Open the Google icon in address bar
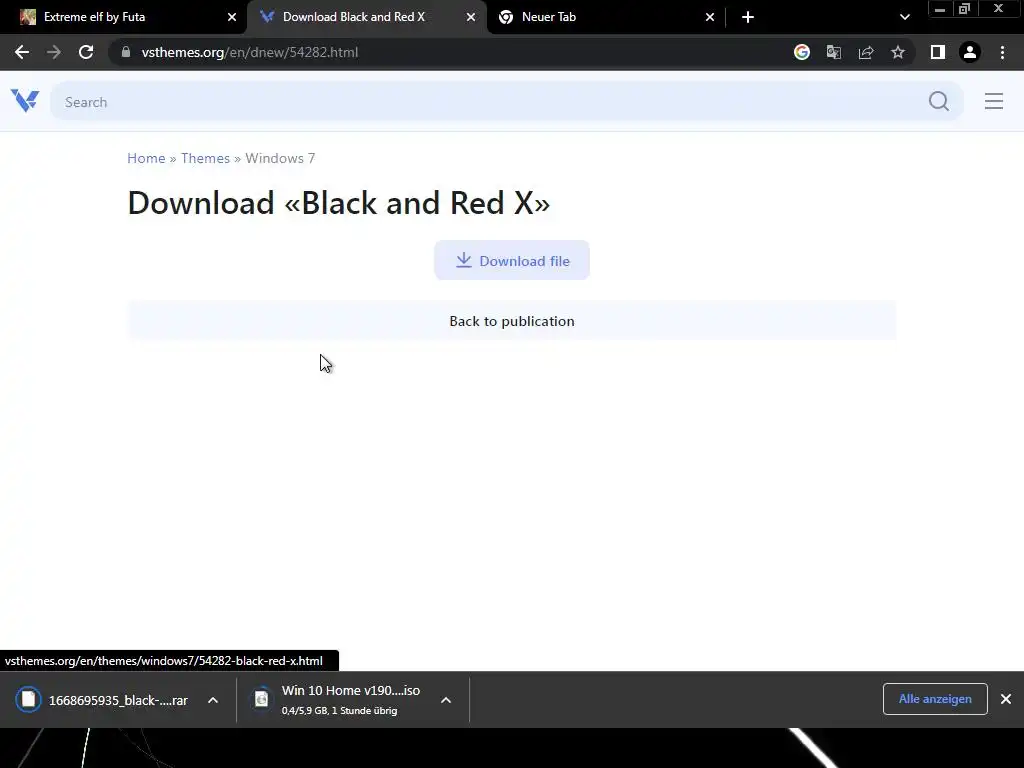This screenshot has height=768, width=1024. click(x=801, y=52)
